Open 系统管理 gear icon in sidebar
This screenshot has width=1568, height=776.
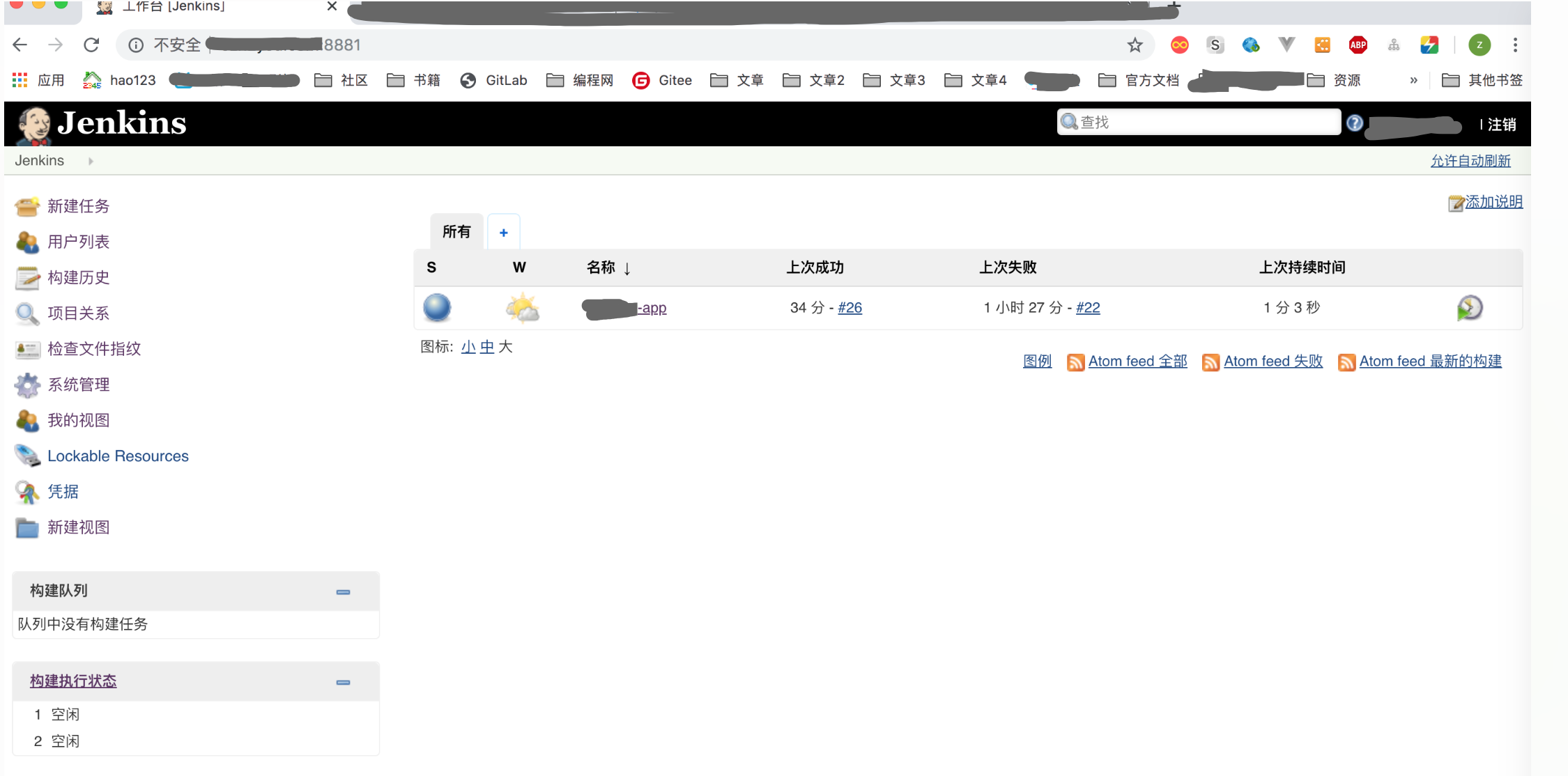[x=27, y=385]
